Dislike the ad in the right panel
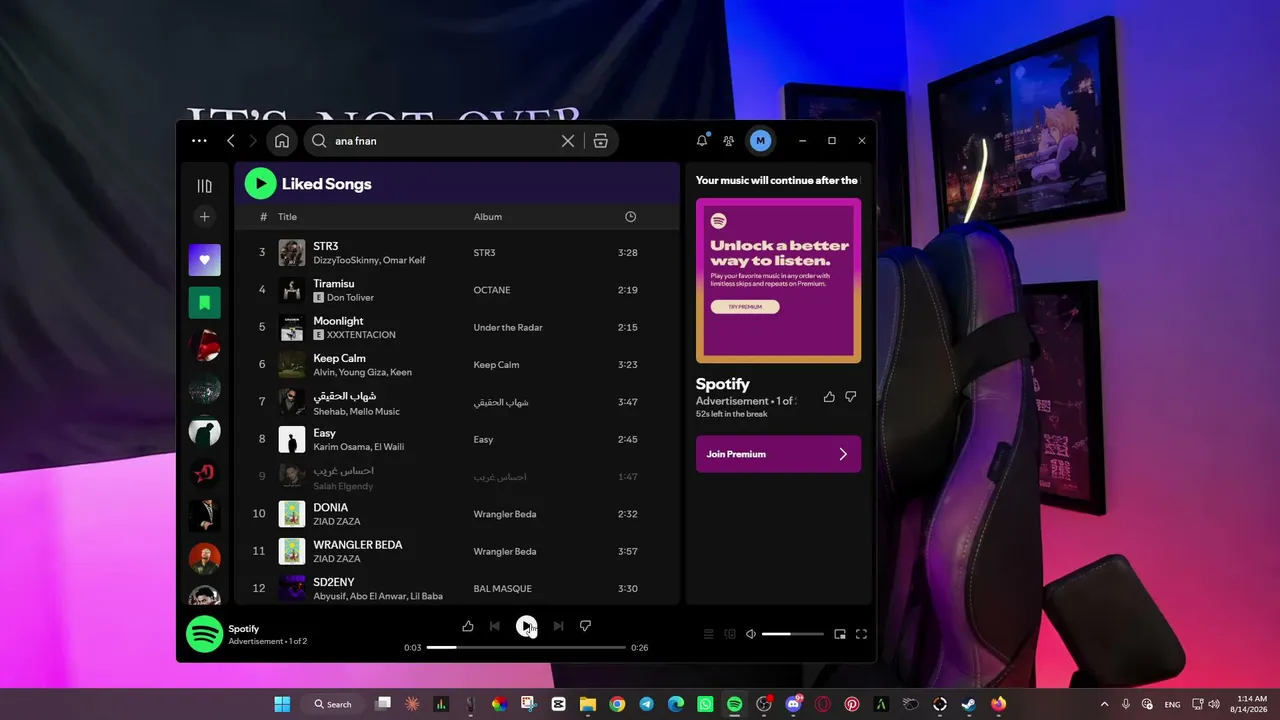 click(851, 397)
